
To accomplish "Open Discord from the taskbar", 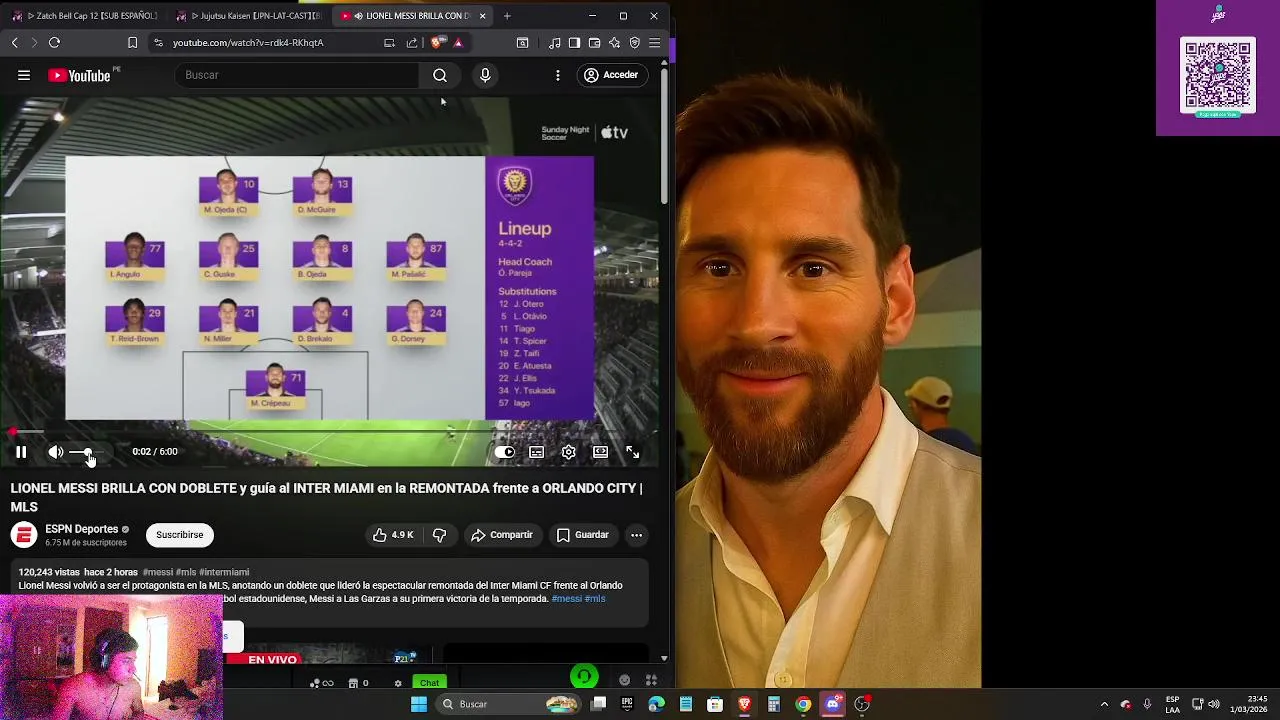I will tap(832, 704).
